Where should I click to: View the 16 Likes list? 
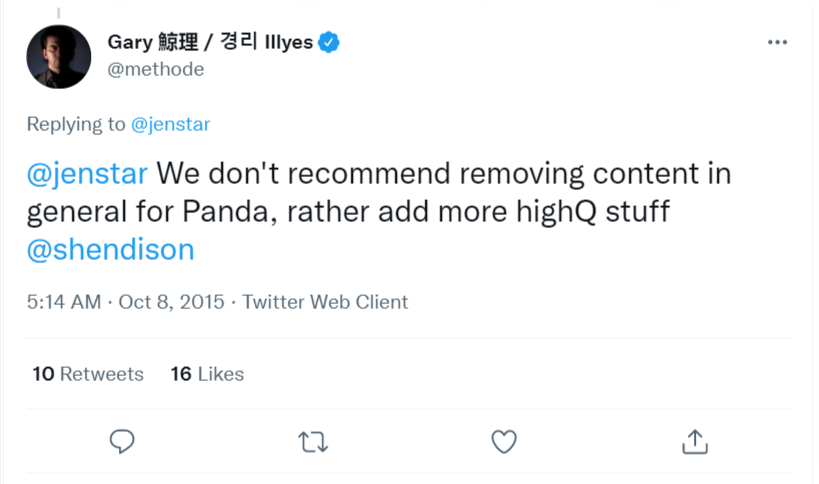[x=207, y=374]
